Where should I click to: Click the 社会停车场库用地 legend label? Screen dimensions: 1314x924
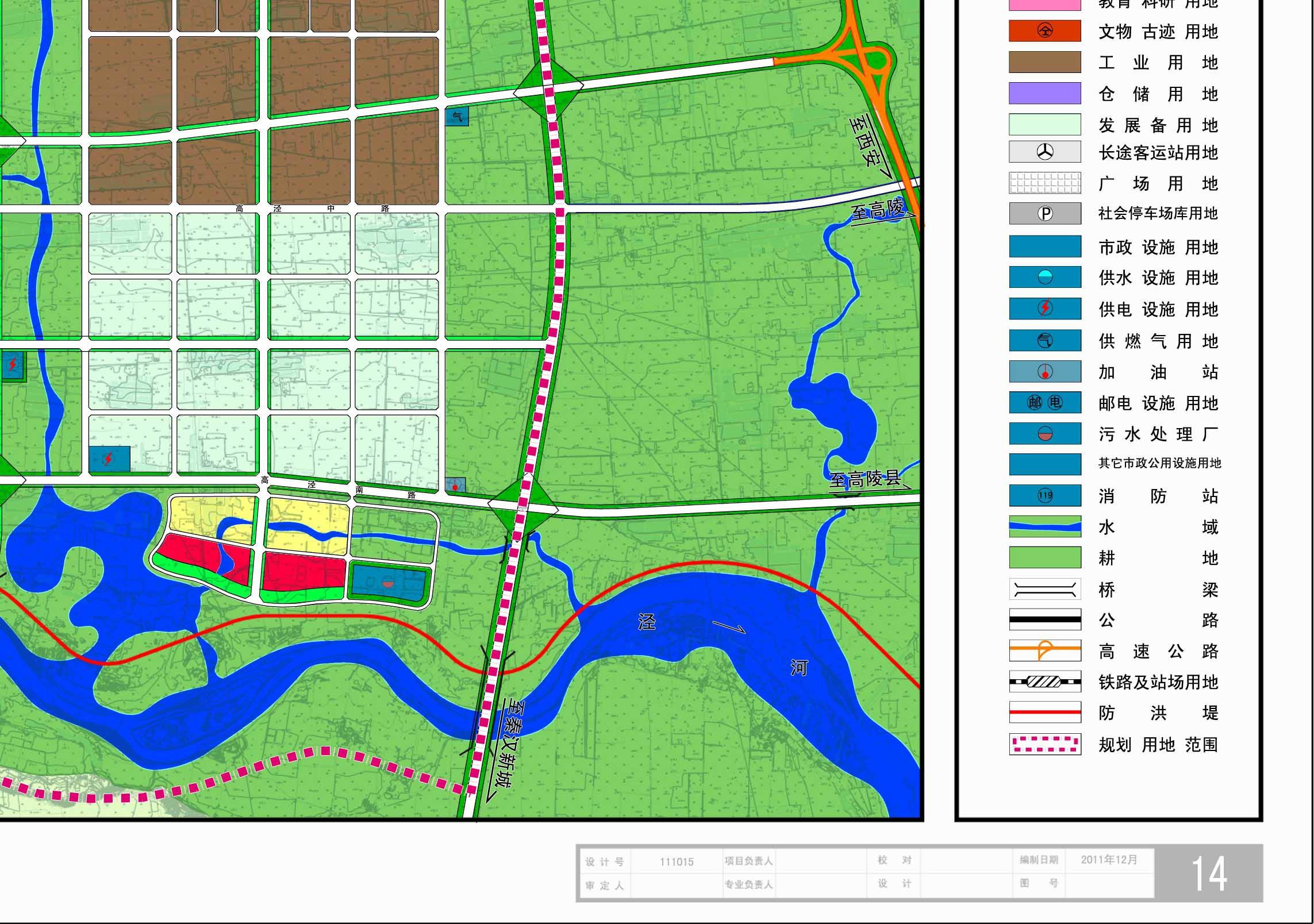[x=1158, y=214]
